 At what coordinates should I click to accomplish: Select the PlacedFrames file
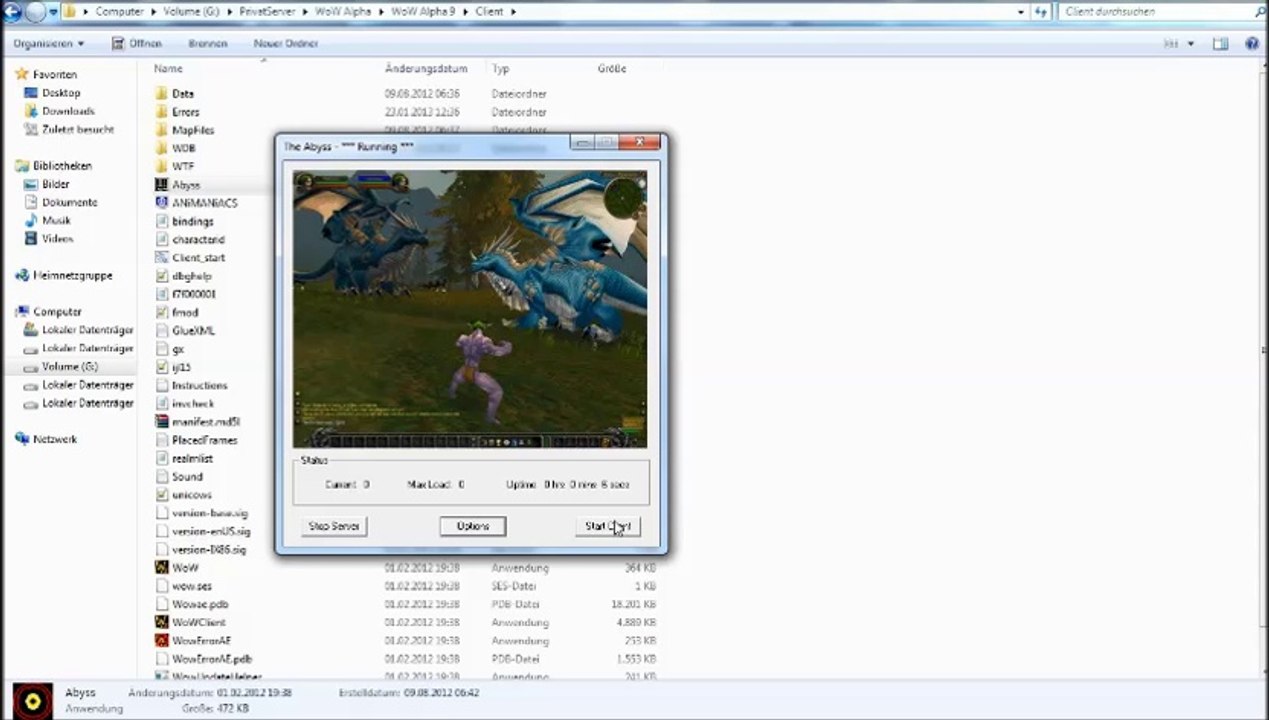[204, 440]
